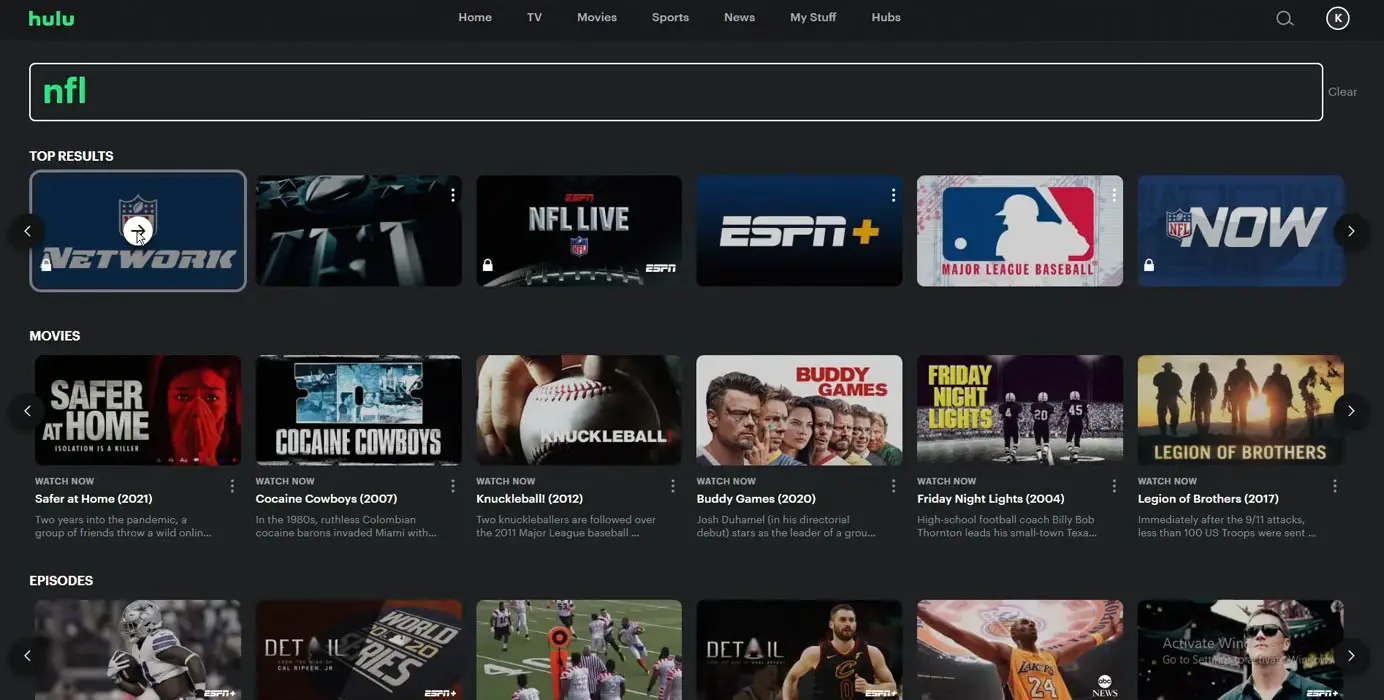The width and height of the screenshot is (1384, 700).
Task: Open the News navigation item
Action: coord(739,18)
